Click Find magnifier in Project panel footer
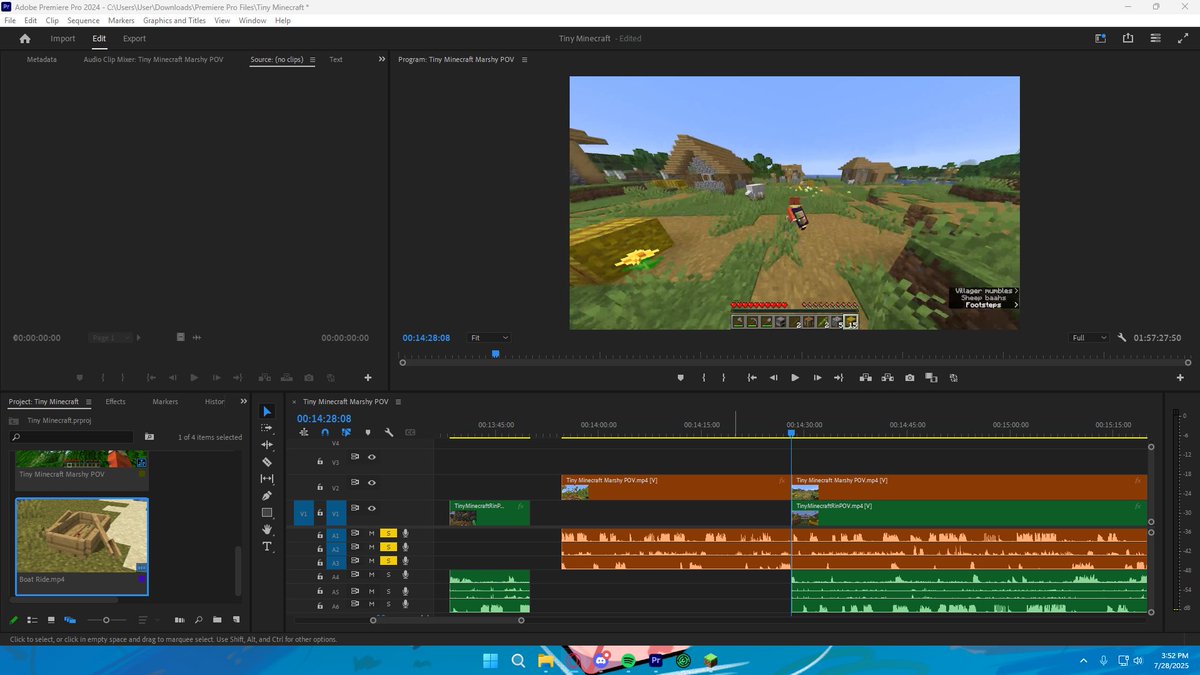 (x=198, y=620)
